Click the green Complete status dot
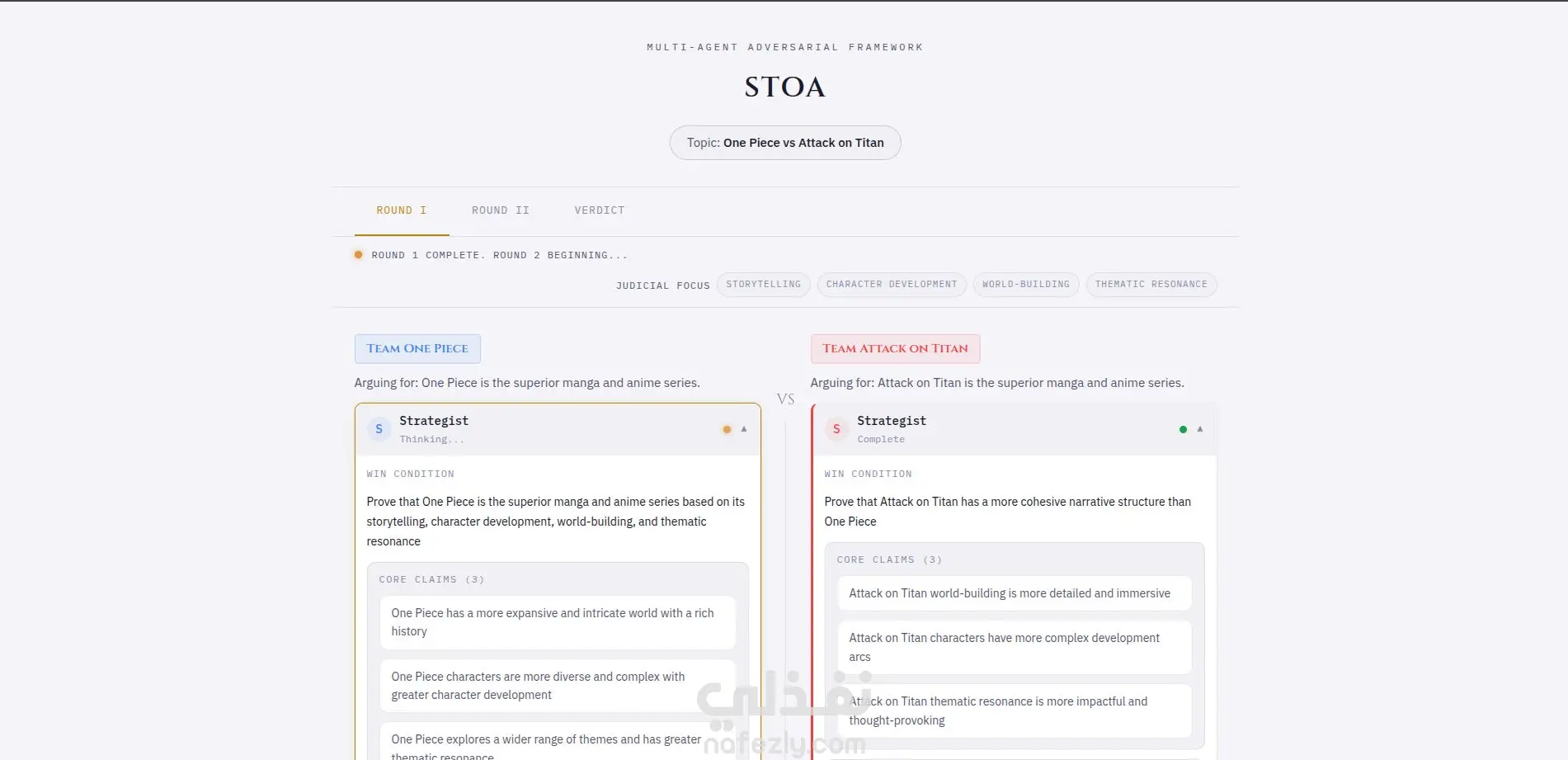The image size is (1568, 760). (1183, 429)
